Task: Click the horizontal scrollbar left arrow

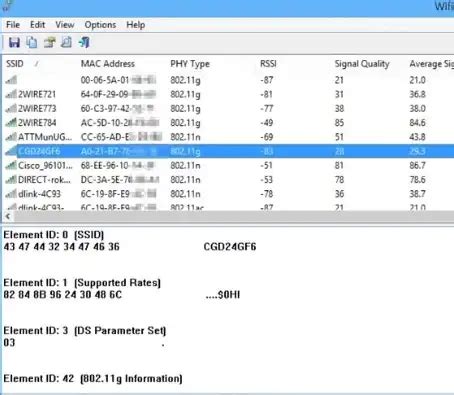Action: click(8, 216)
